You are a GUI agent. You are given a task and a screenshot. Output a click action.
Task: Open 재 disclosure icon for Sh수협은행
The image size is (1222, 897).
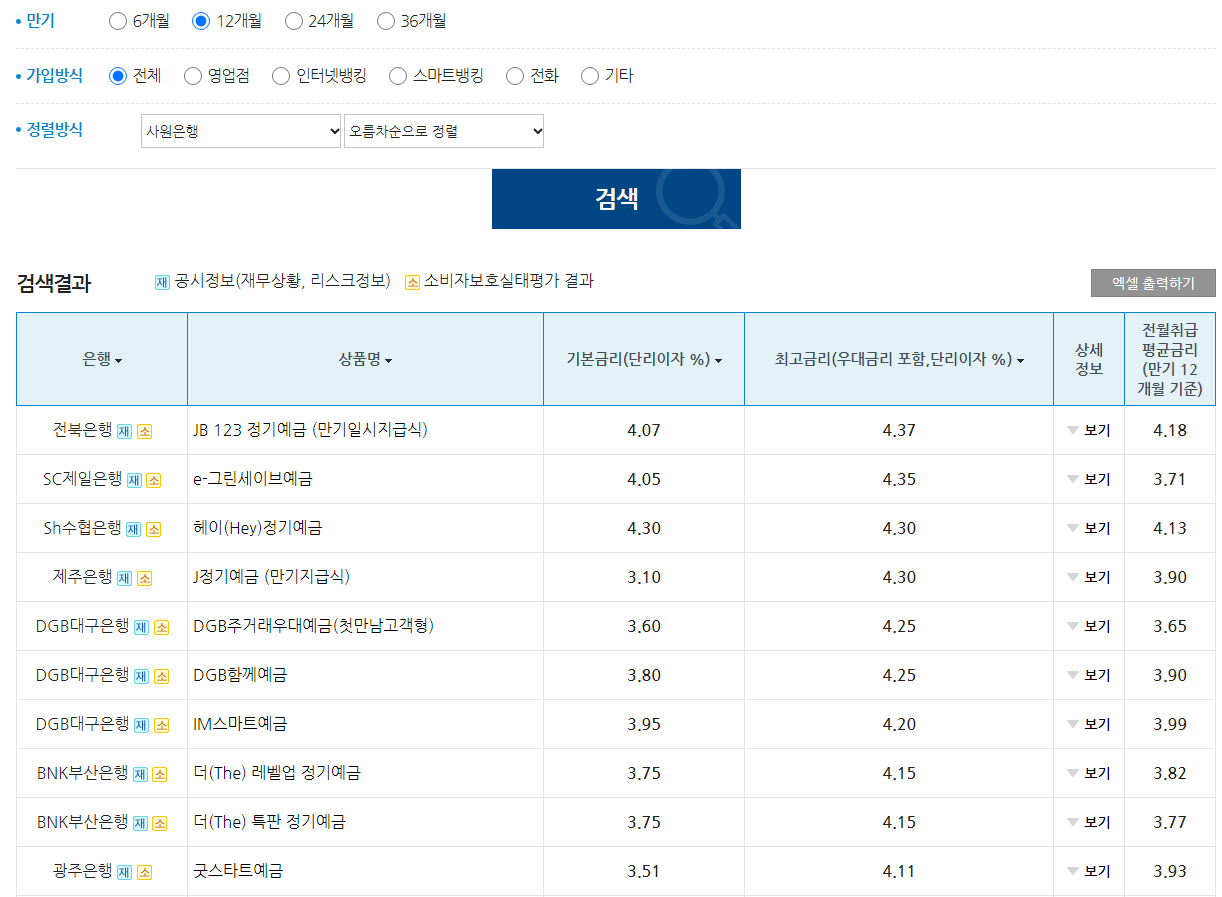pos(133,529)
